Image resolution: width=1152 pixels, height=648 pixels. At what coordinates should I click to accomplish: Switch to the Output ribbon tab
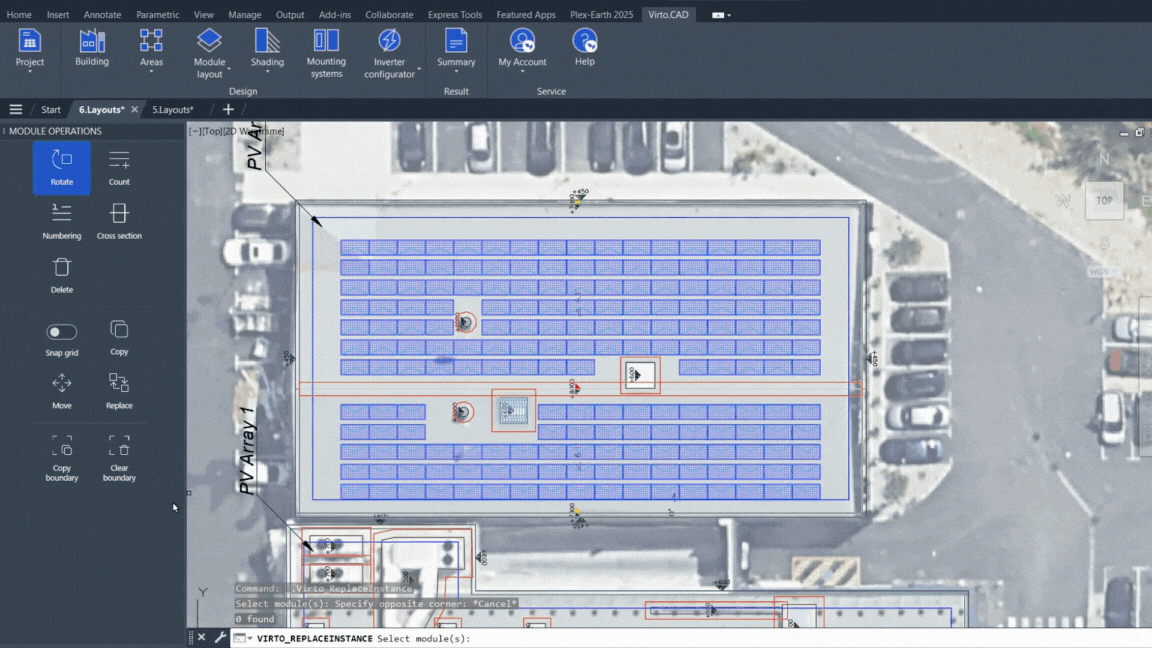[x=290, y=15]
